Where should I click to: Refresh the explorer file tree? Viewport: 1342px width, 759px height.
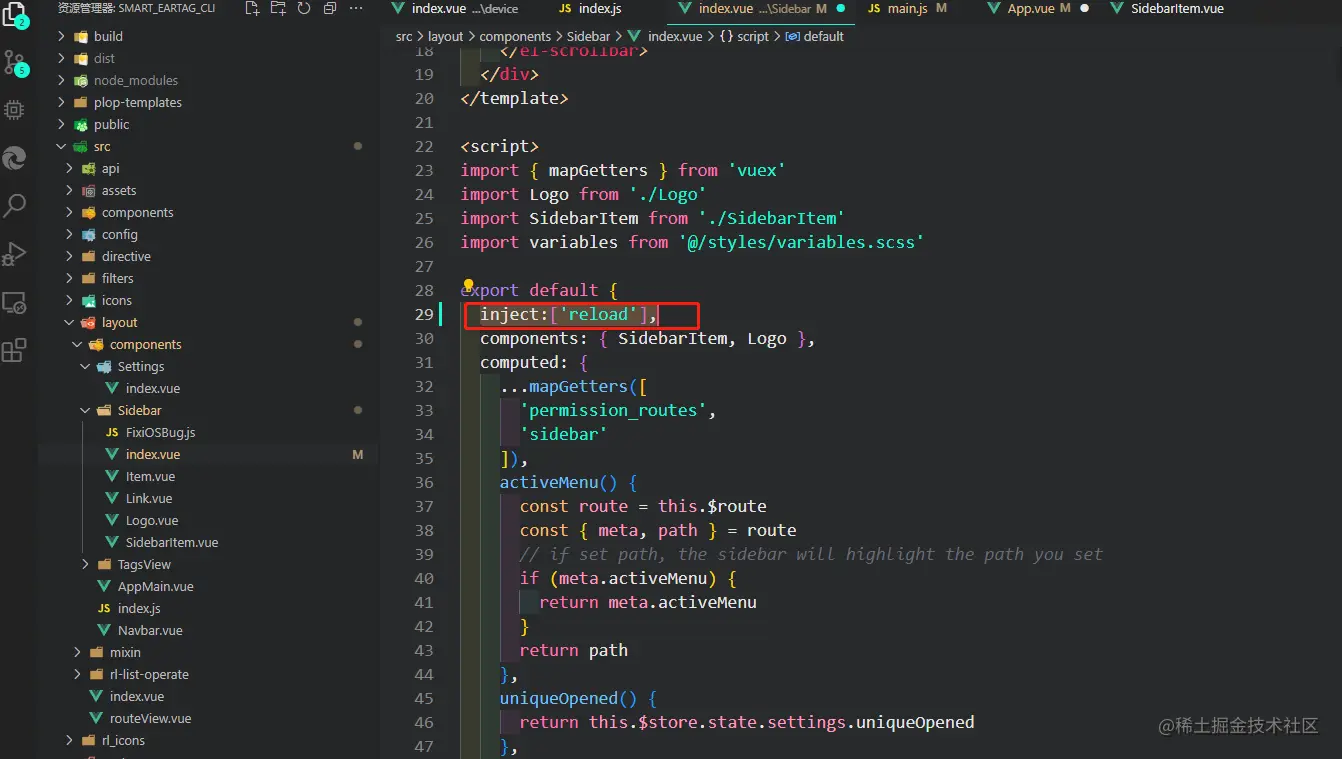click(x=303, y=8)
